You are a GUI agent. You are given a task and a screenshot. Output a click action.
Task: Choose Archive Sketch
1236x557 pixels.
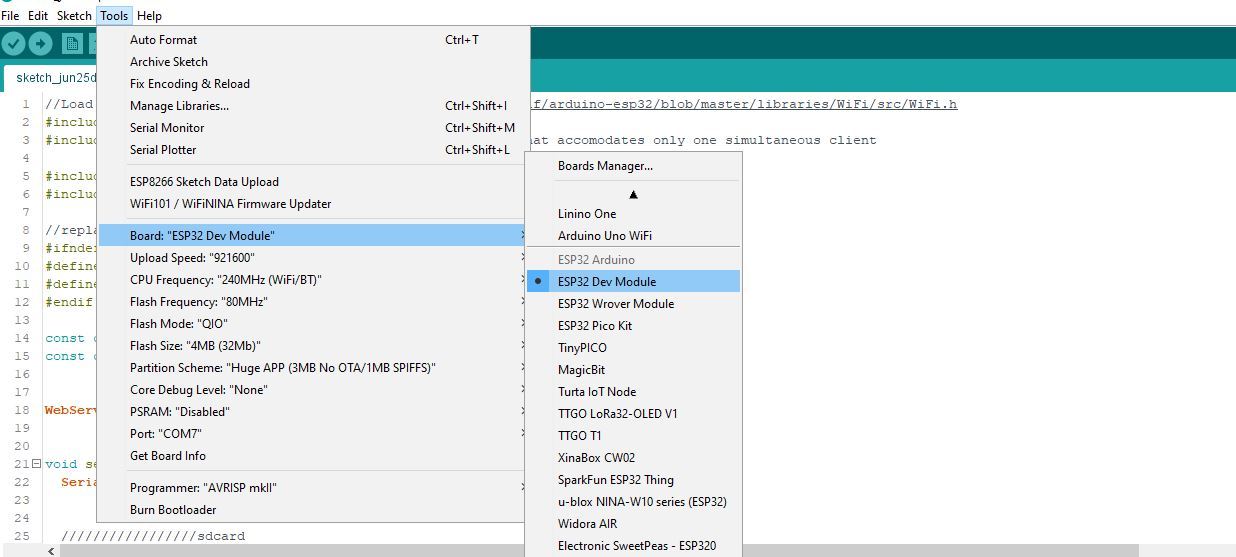tap(313, 62)
